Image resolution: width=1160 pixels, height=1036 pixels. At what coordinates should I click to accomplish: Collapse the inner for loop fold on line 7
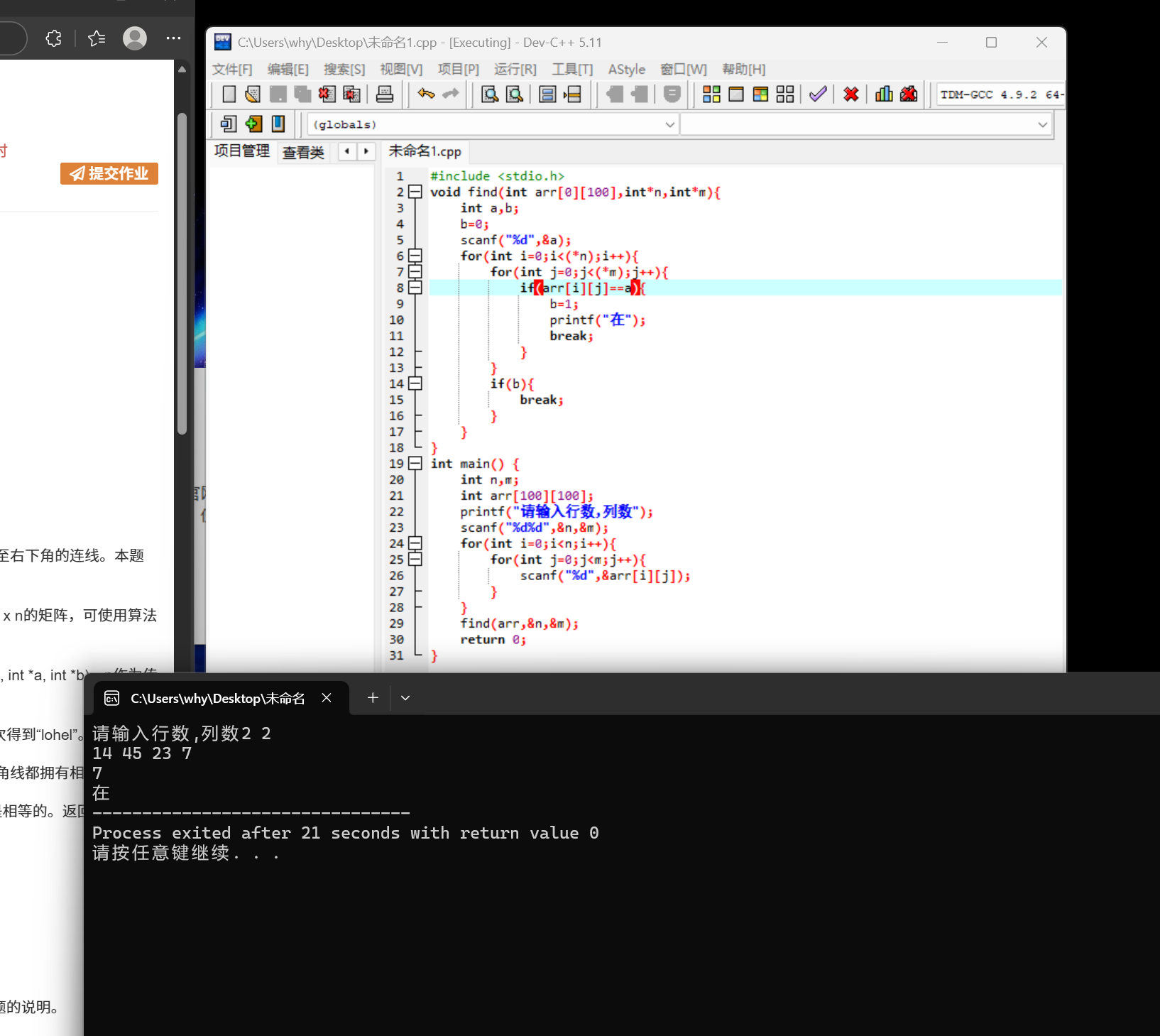[415, 272]
